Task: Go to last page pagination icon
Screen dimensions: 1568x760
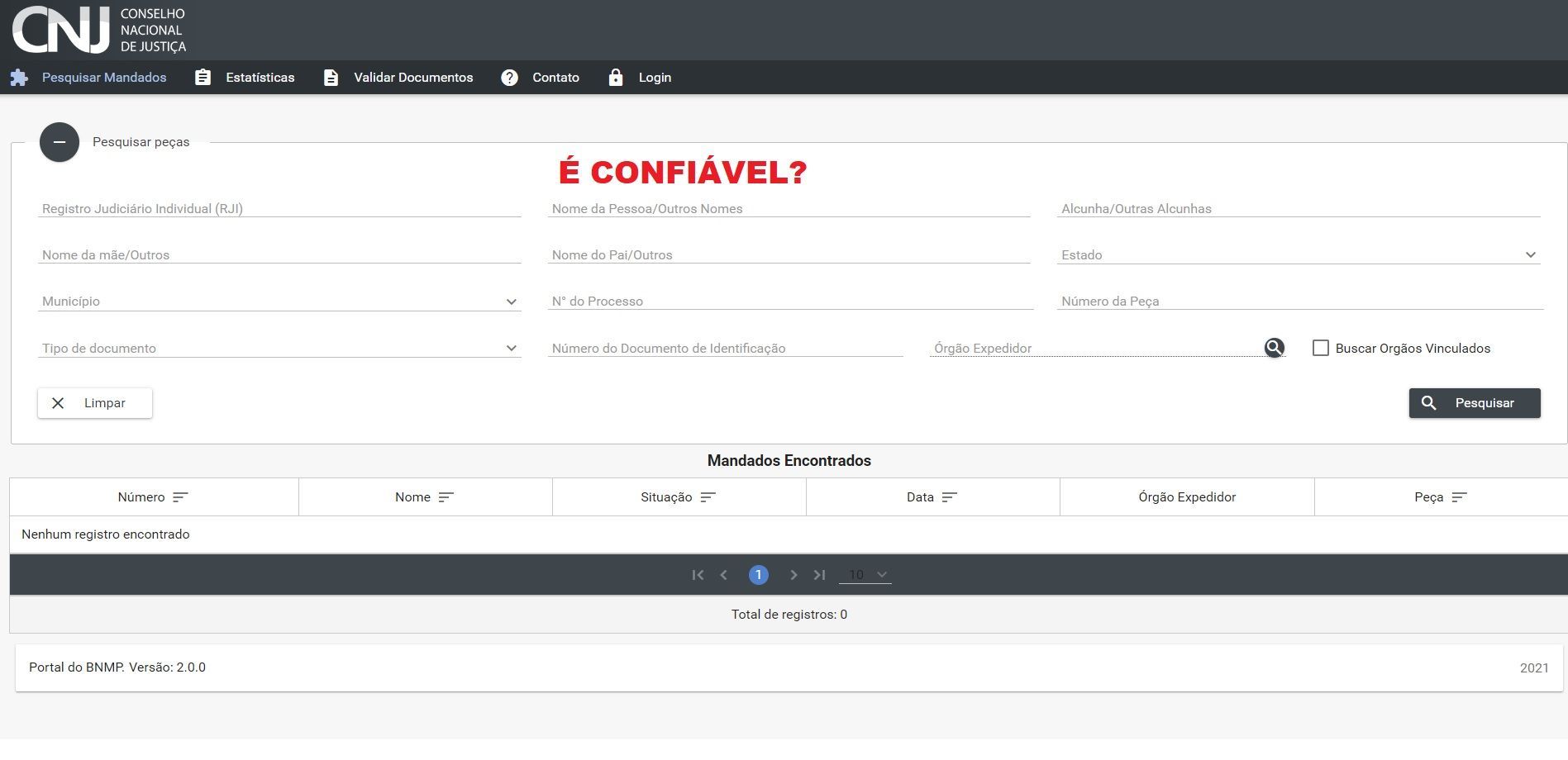Action: 819,575
